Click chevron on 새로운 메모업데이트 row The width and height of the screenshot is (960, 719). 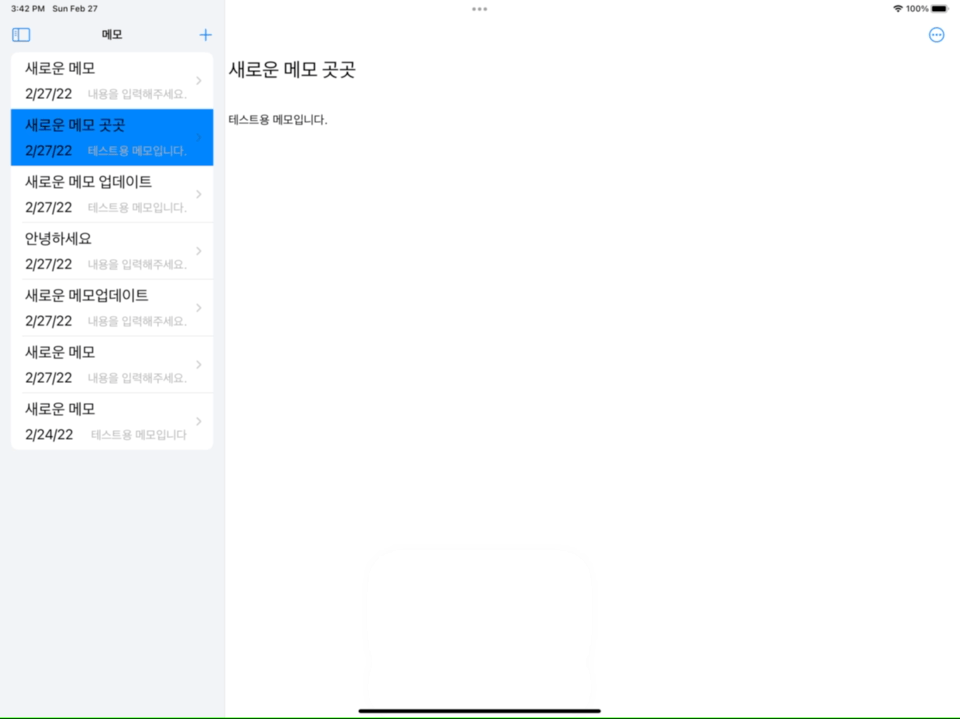pyautogui.click(x=199, y=307)
